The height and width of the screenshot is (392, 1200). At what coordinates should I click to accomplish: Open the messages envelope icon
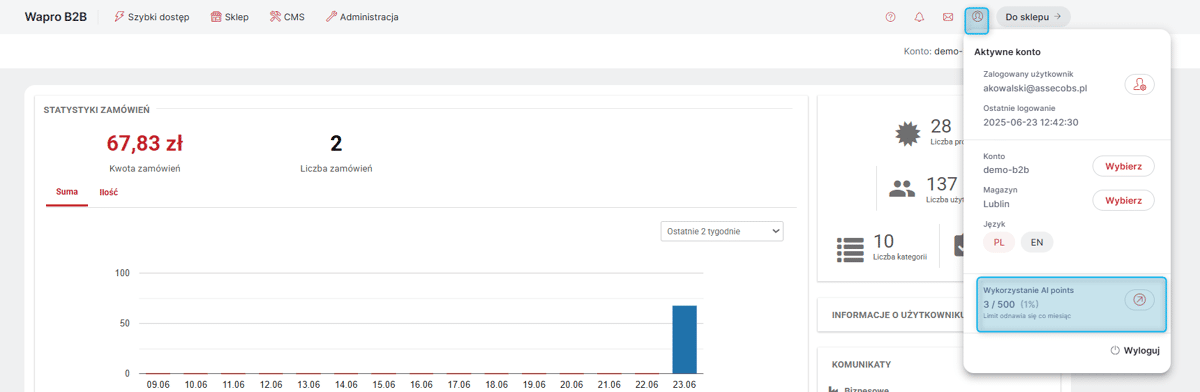point(948,17)
